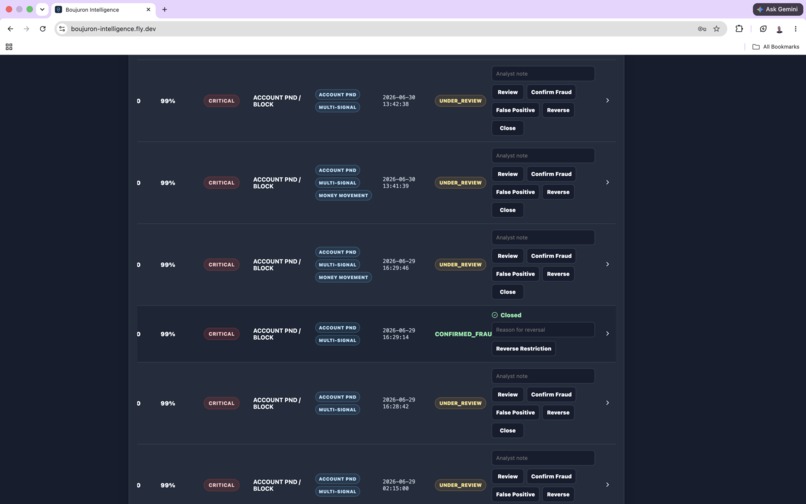The width and height of the screenshot is (806, 504).
Task: Focus Analyst note field for 02:15:00 alert
Action: tap(543, 458)
